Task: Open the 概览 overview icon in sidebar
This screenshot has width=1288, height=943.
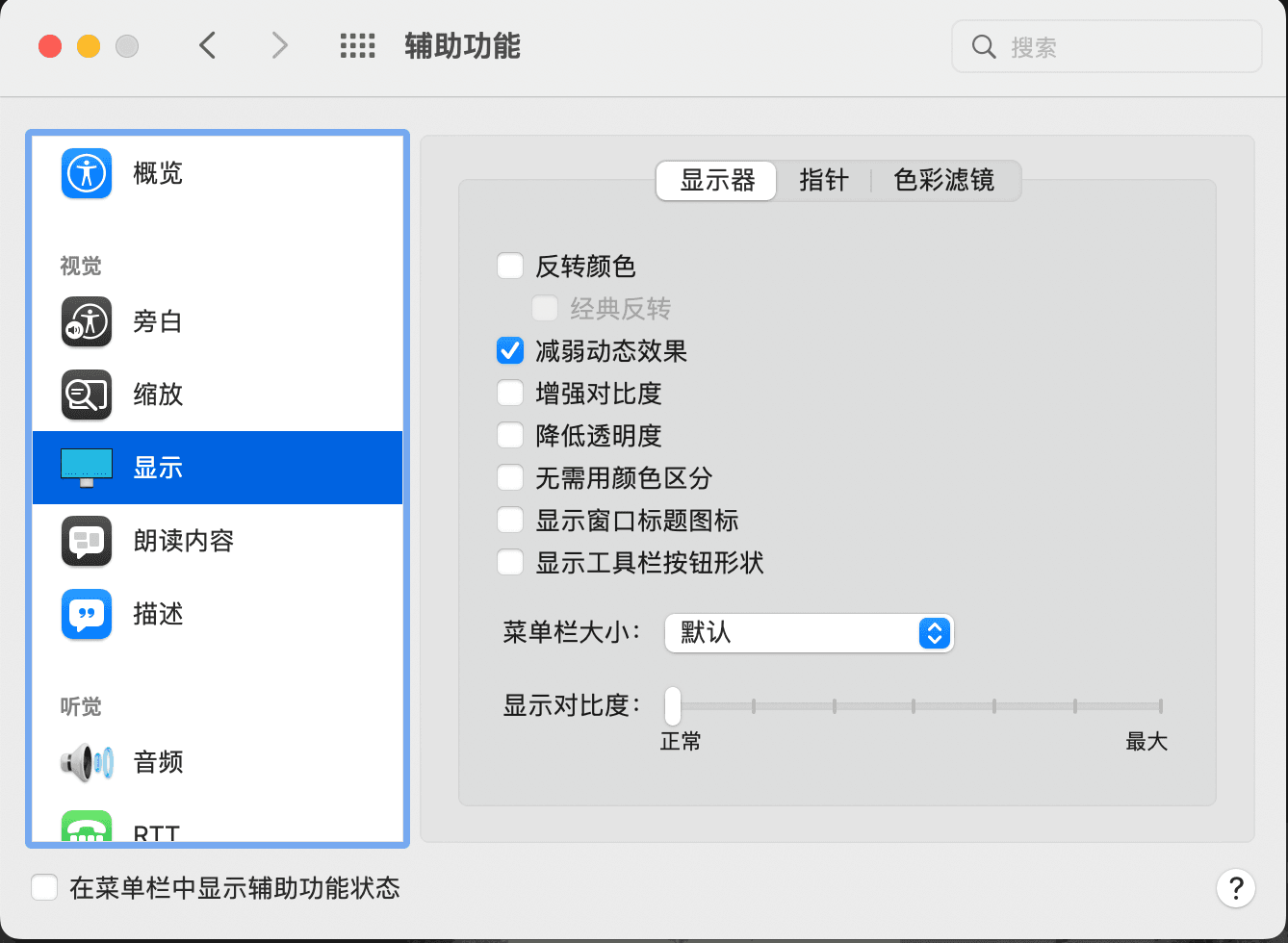Action: [x=87, y=173]
